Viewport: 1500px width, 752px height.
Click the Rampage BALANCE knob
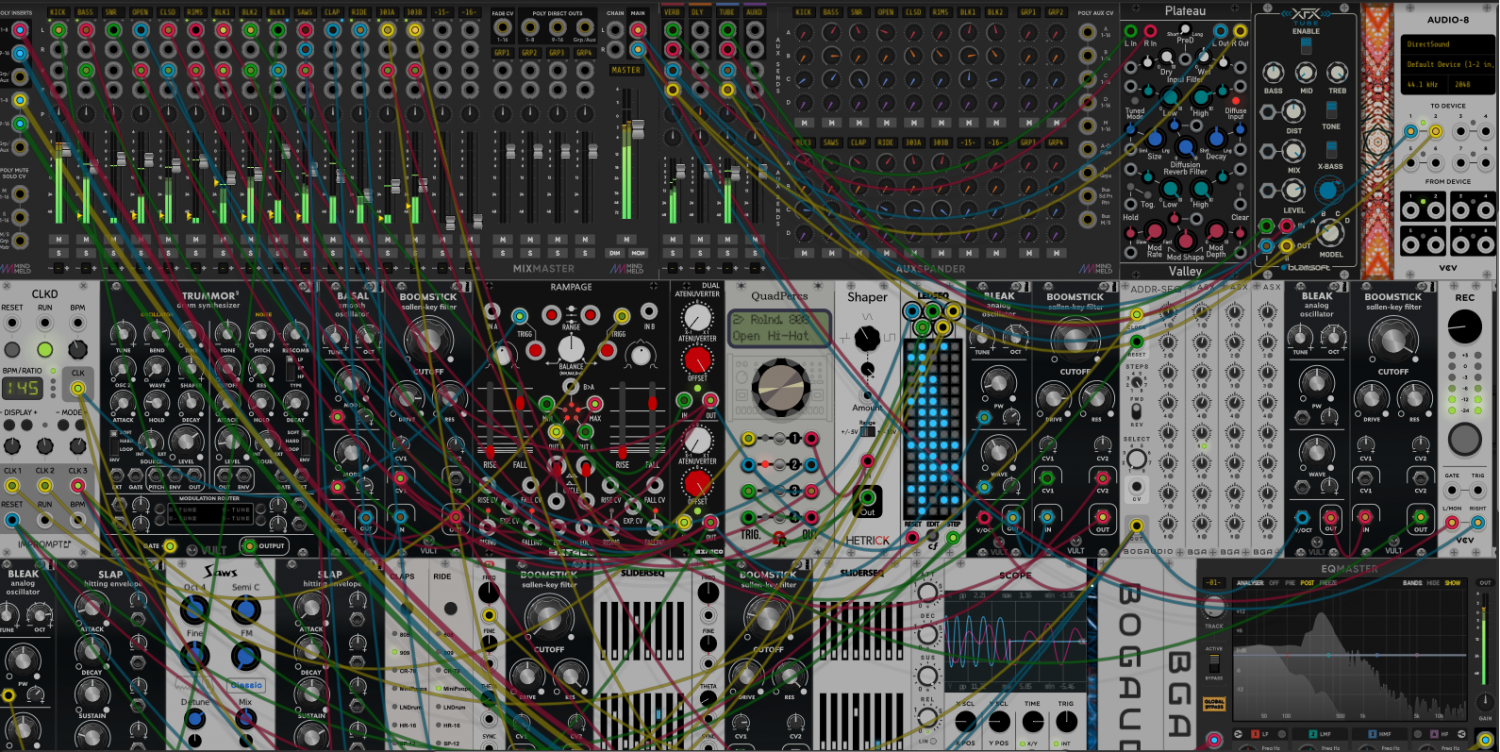(x=571, y=348)
